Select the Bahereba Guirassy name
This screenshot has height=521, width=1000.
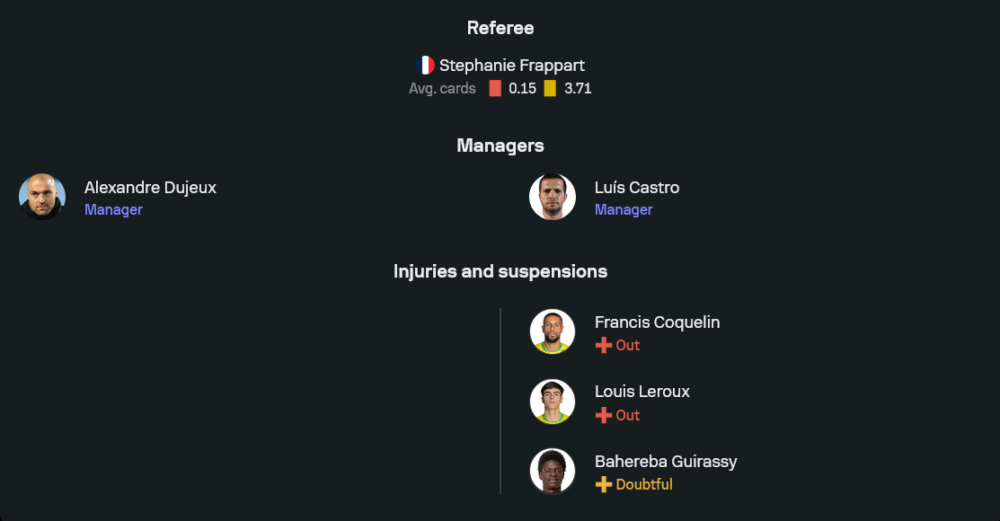[x=666, y=461]
